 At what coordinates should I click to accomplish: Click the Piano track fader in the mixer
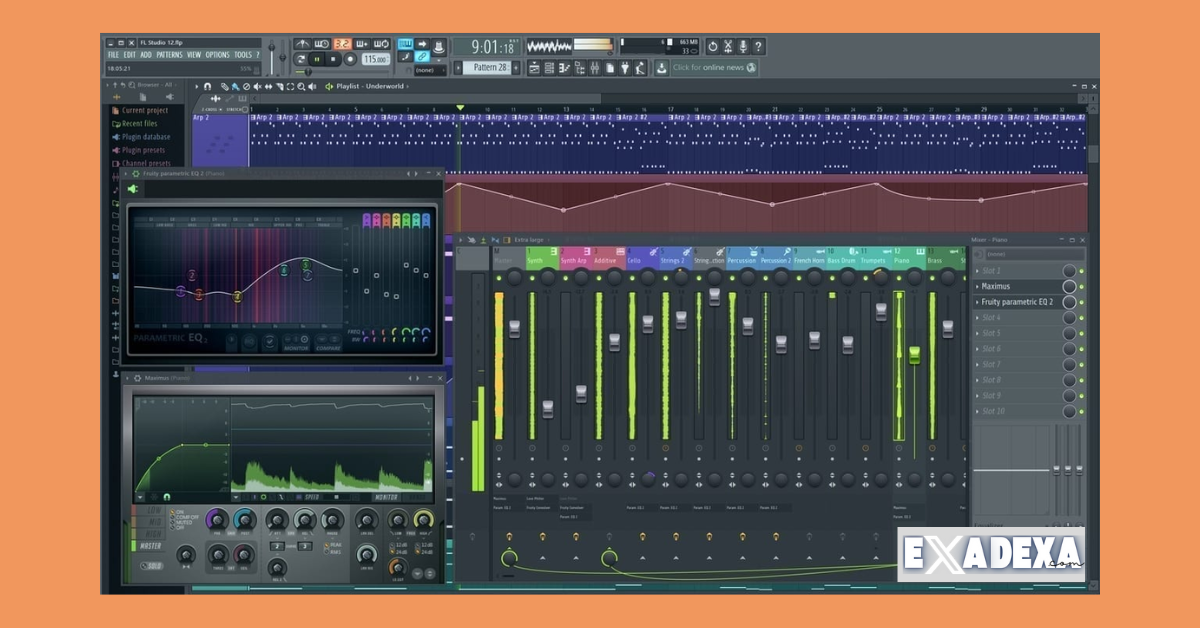coord(914,355)
